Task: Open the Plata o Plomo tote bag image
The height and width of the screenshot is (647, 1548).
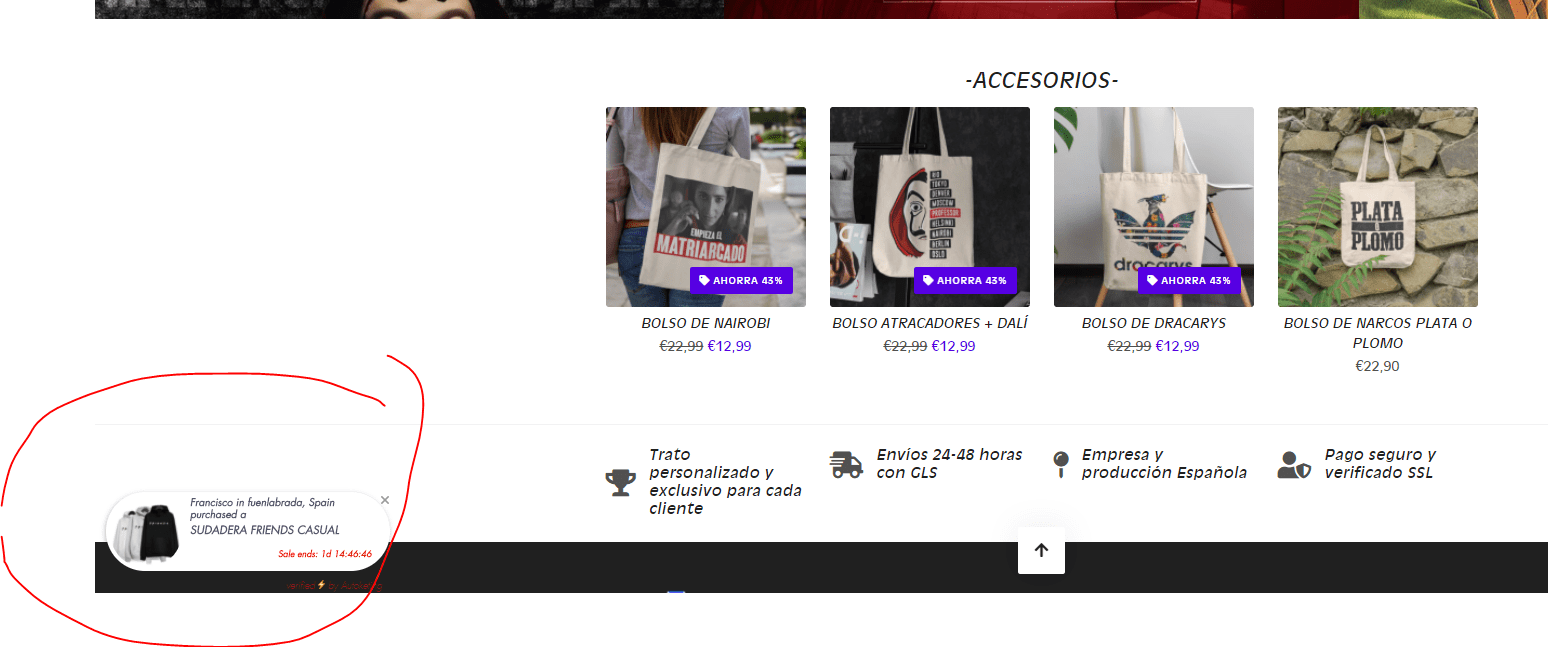Action: click(1378, 207)
